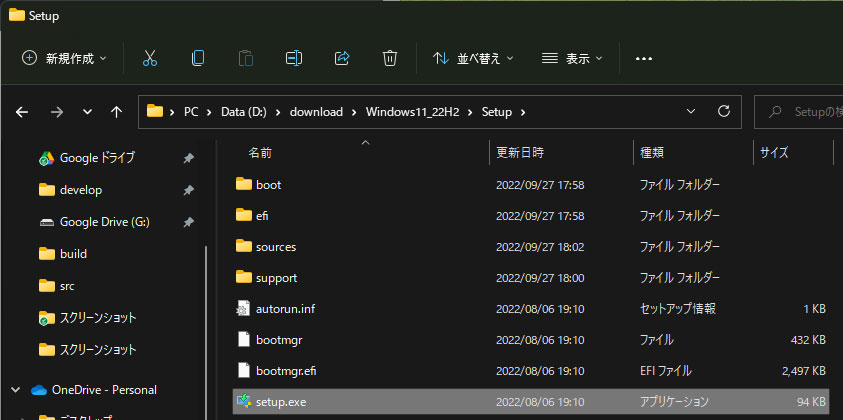Open Google ドライブ in sidebar
This screenshot has width=843, height=420.
tap(97, 158)
